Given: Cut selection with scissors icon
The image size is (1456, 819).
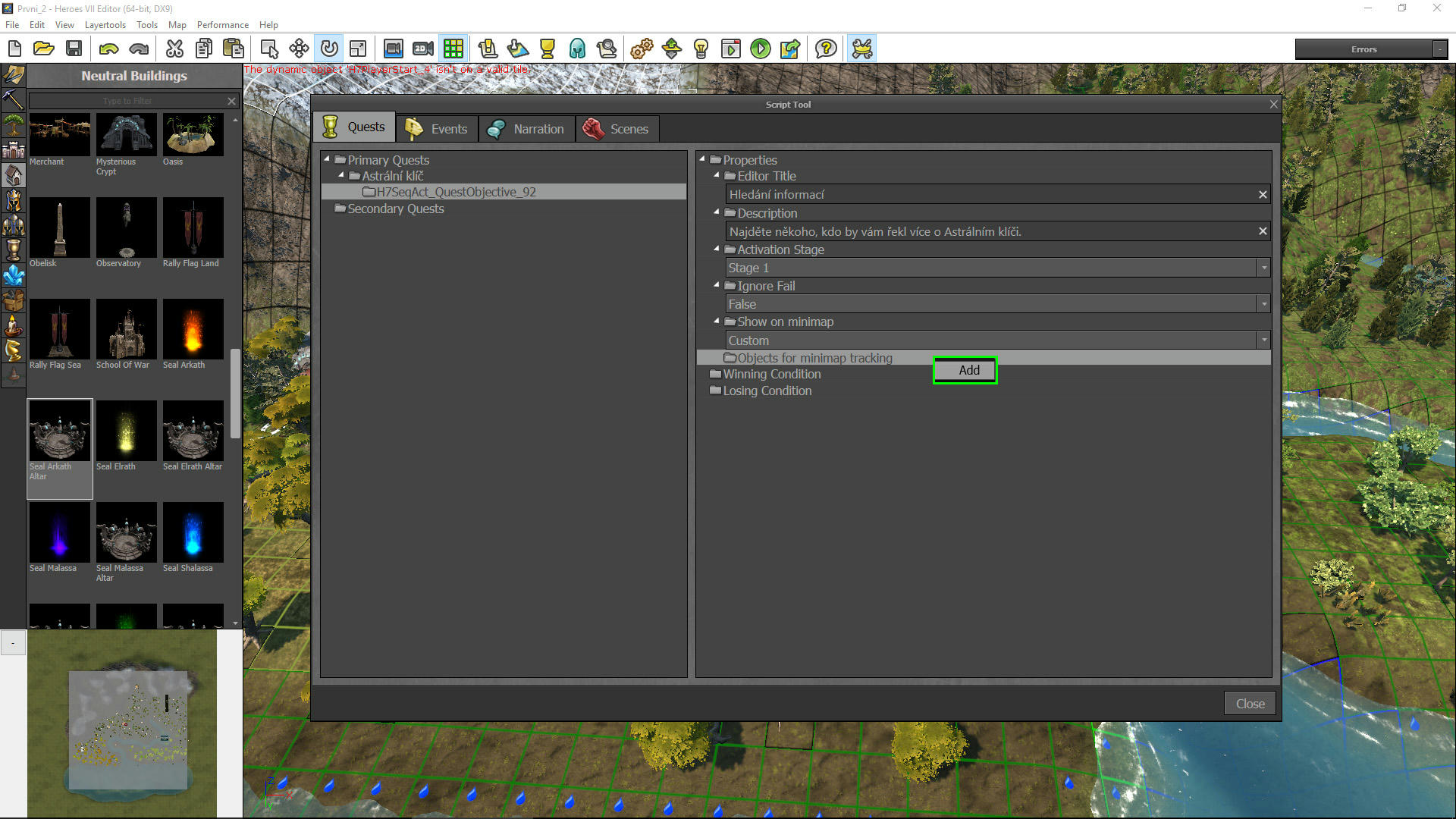Looking at the screenshot, I should click(174, 49).
